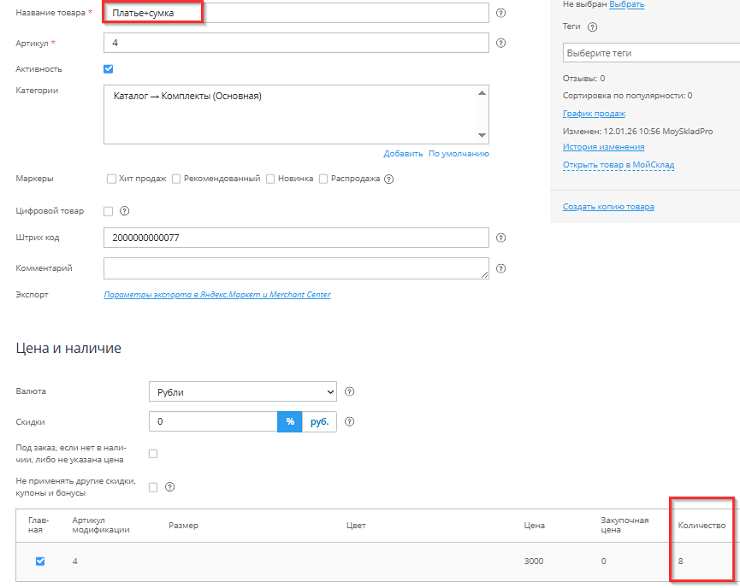Click the Добавить category link

coord(402,153)
